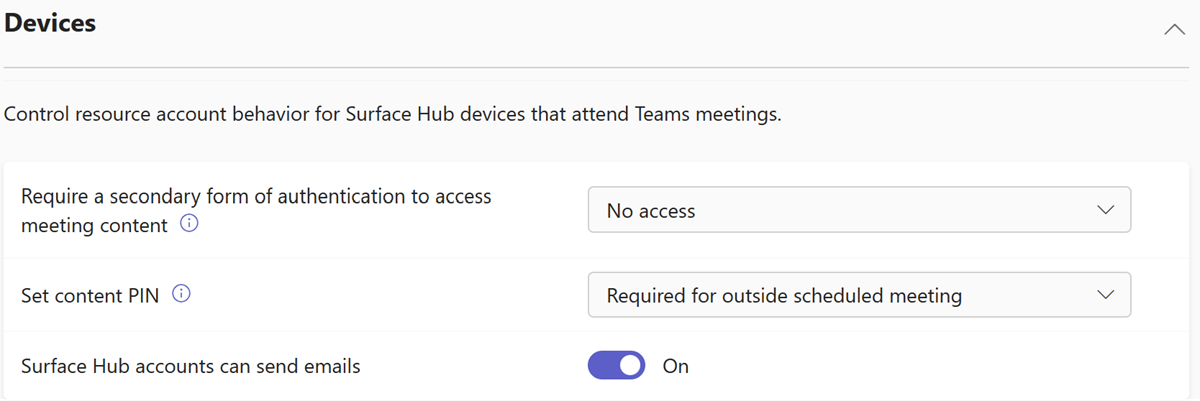Click Required for outside scheduled meeting text

[784, 295]
